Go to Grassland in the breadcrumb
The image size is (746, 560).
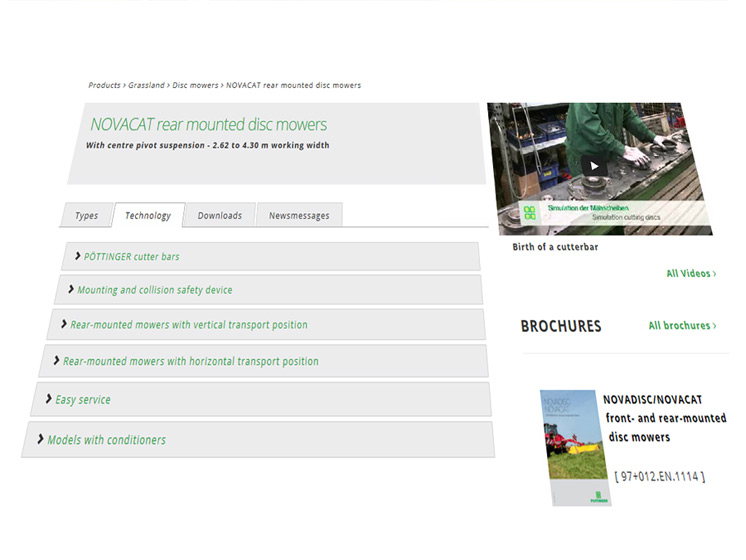click(x=146, y=85)
